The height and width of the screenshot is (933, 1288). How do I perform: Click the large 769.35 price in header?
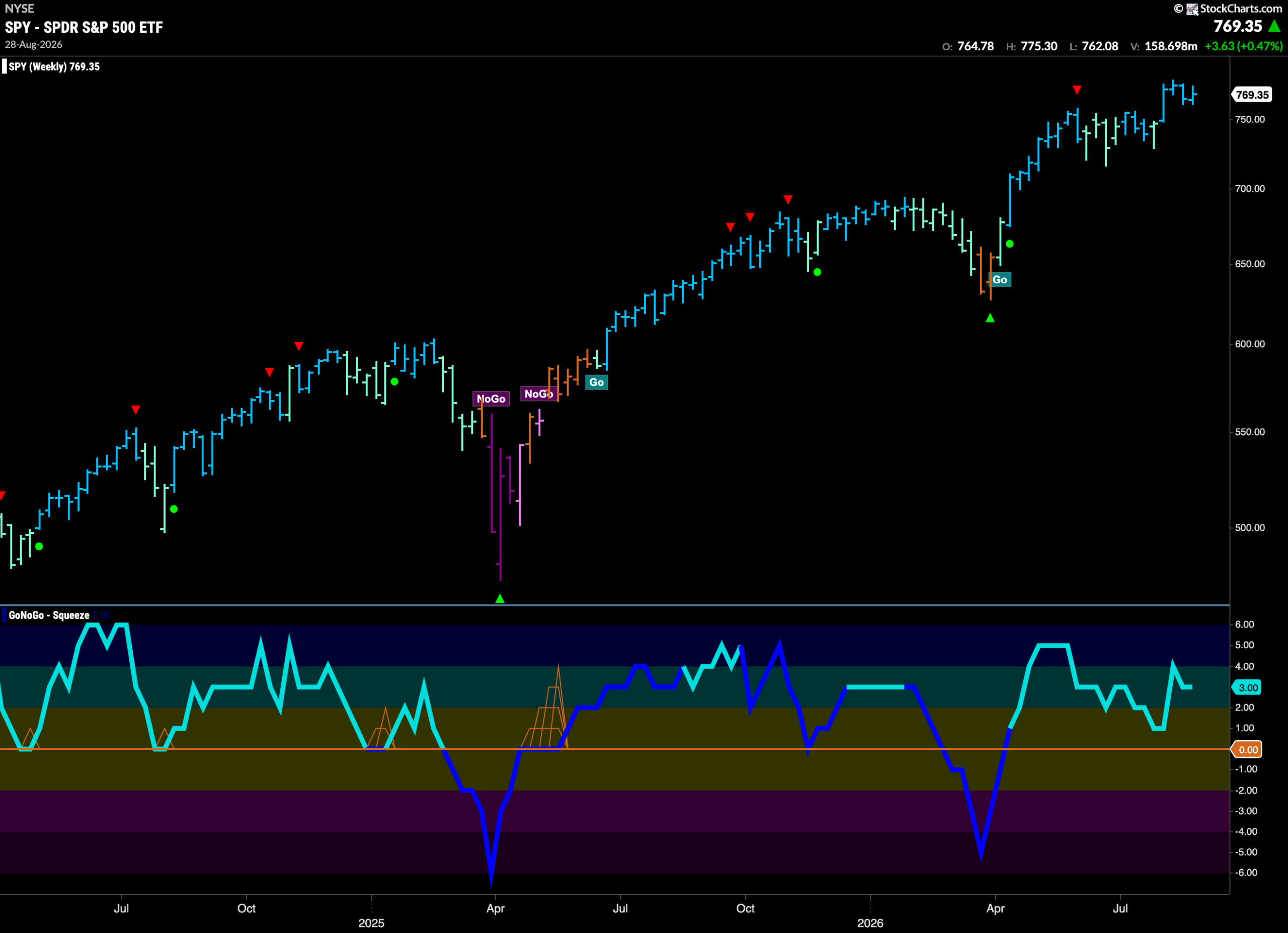point(1238,26)
